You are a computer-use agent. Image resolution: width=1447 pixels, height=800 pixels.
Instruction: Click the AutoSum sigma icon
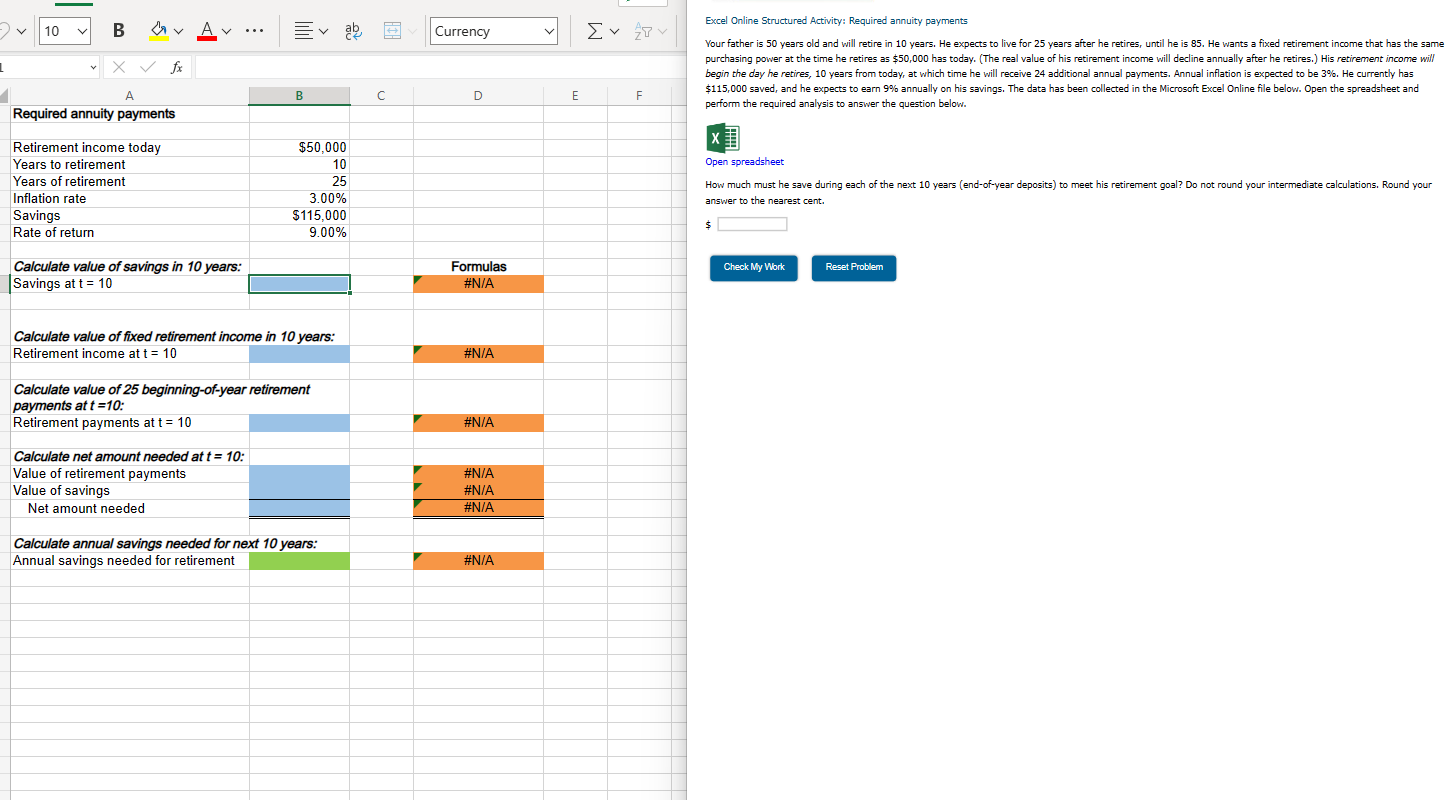click(x=592, y=31)
